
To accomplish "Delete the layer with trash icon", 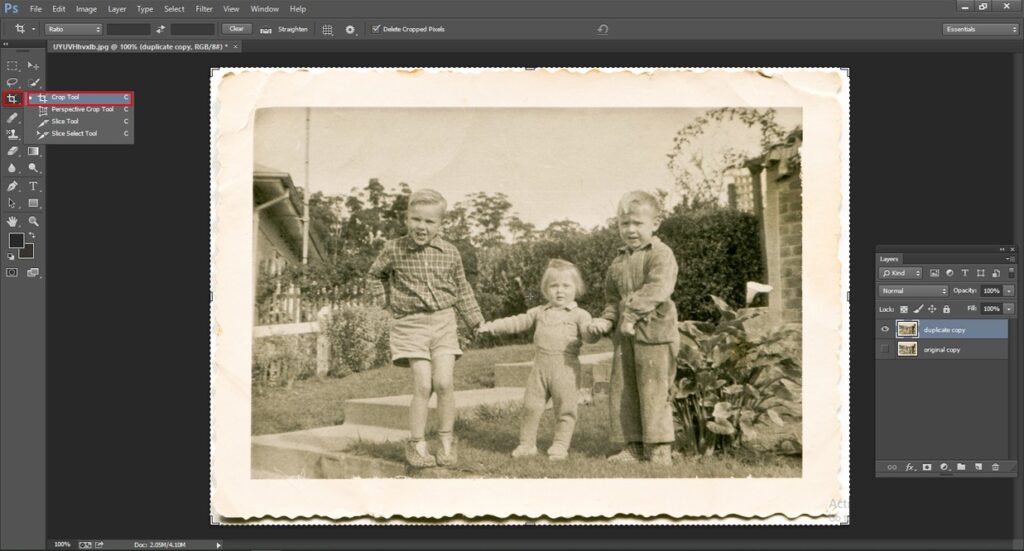I will pyautogui.click(x=995, y=467).
